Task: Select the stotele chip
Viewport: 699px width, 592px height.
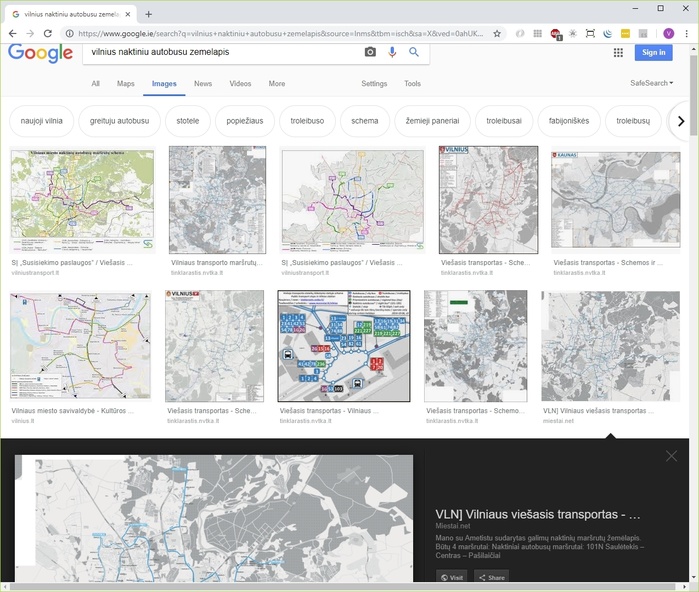Action: 188,121
